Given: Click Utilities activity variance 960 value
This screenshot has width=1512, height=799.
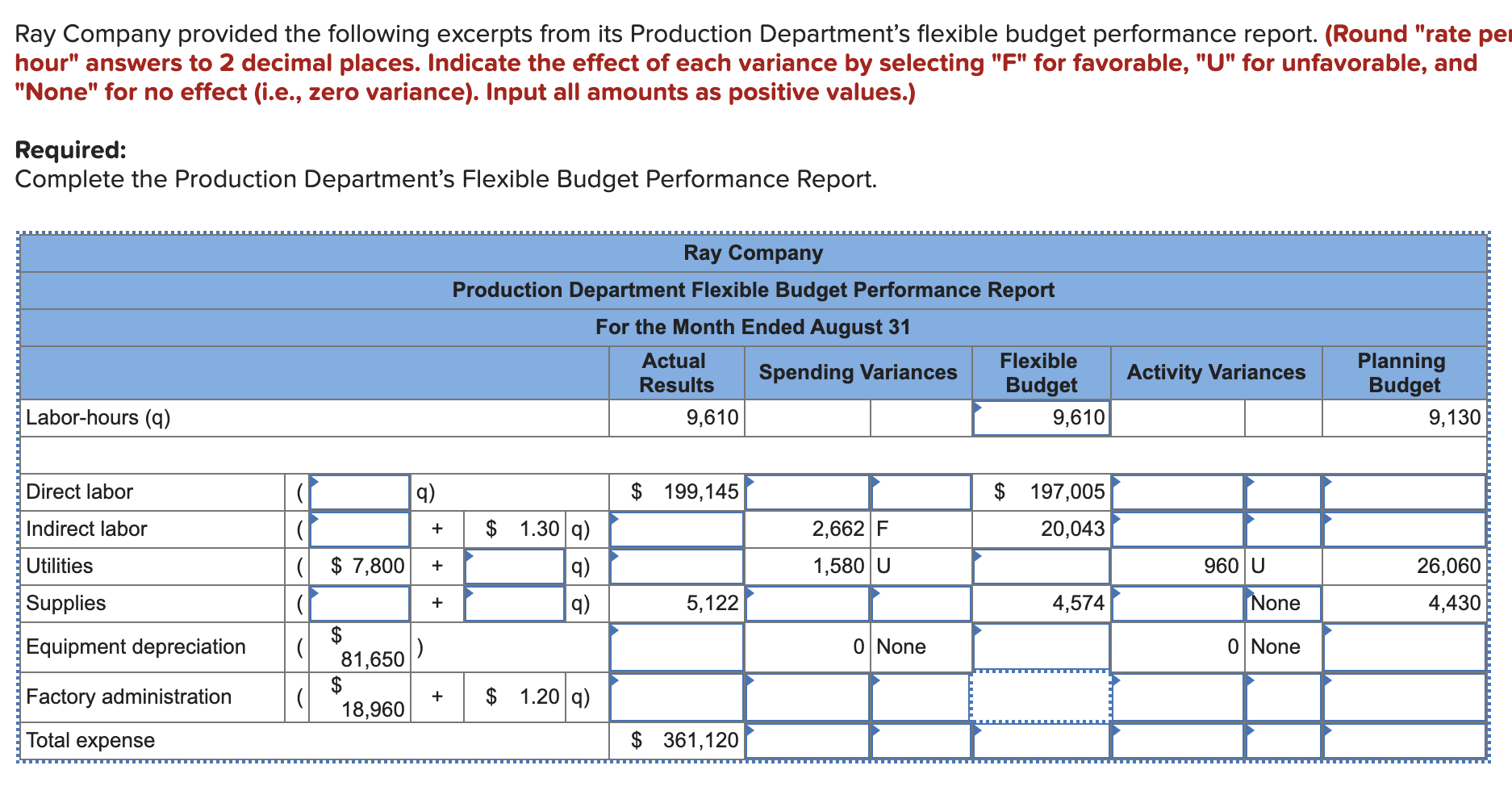Looking at the screenshot, I should coord(1222,566).
